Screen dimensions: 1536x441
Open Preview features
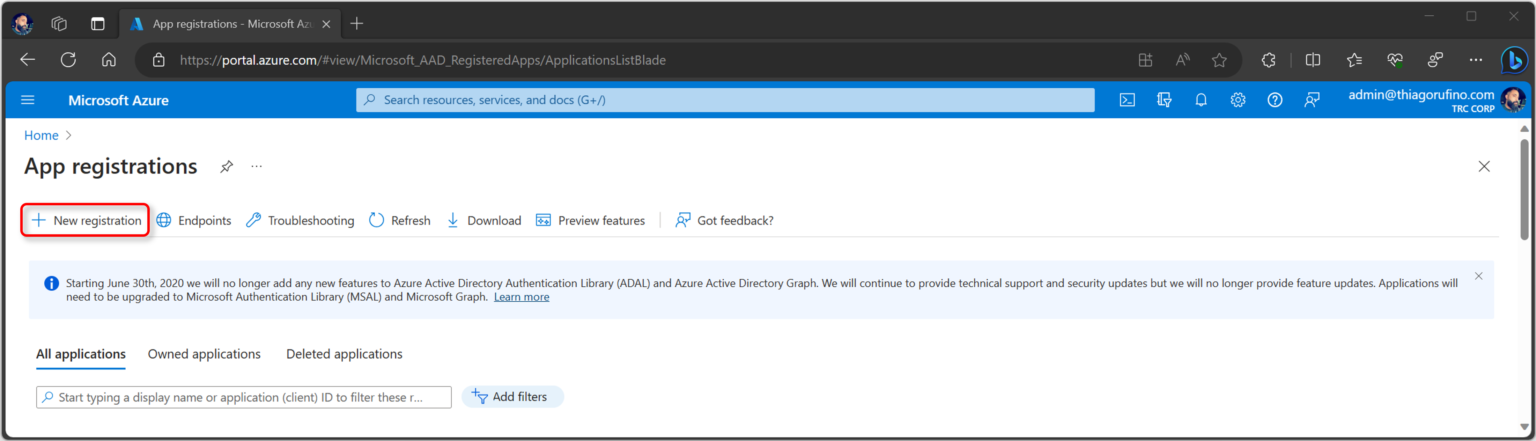coord(591,220)
